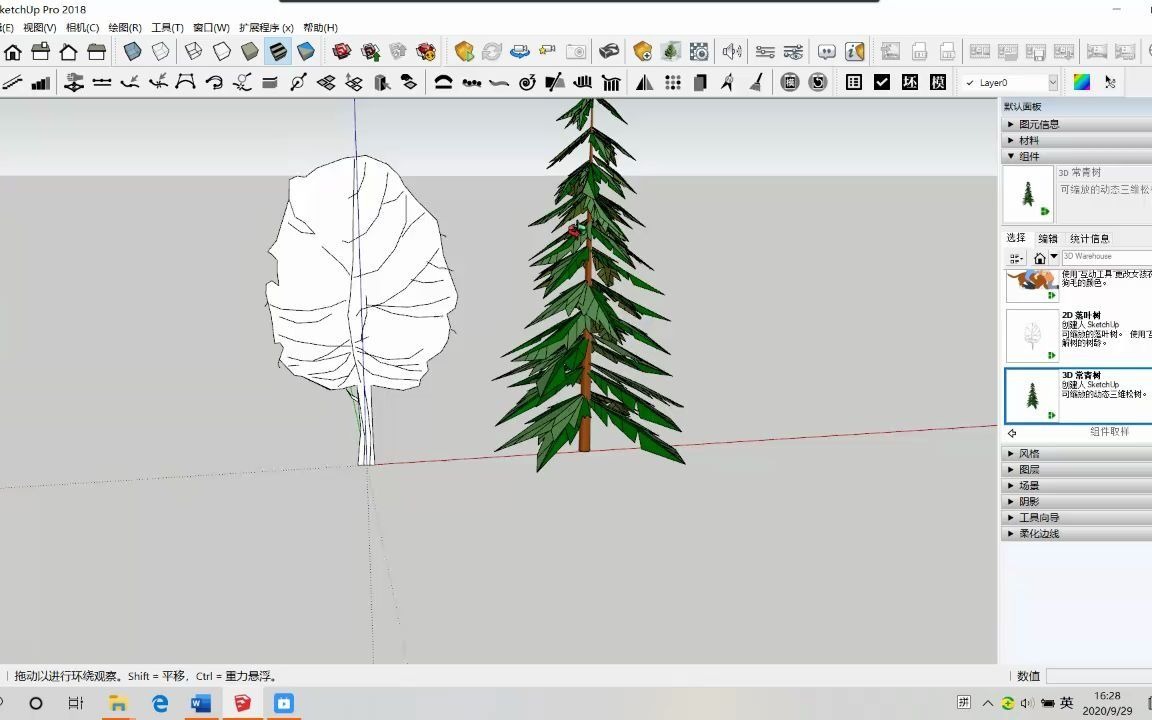Click the speaker sound icon in toolbar
Image resolution: width=1152 pixels, height=720 pixels.
pos(733,51)
